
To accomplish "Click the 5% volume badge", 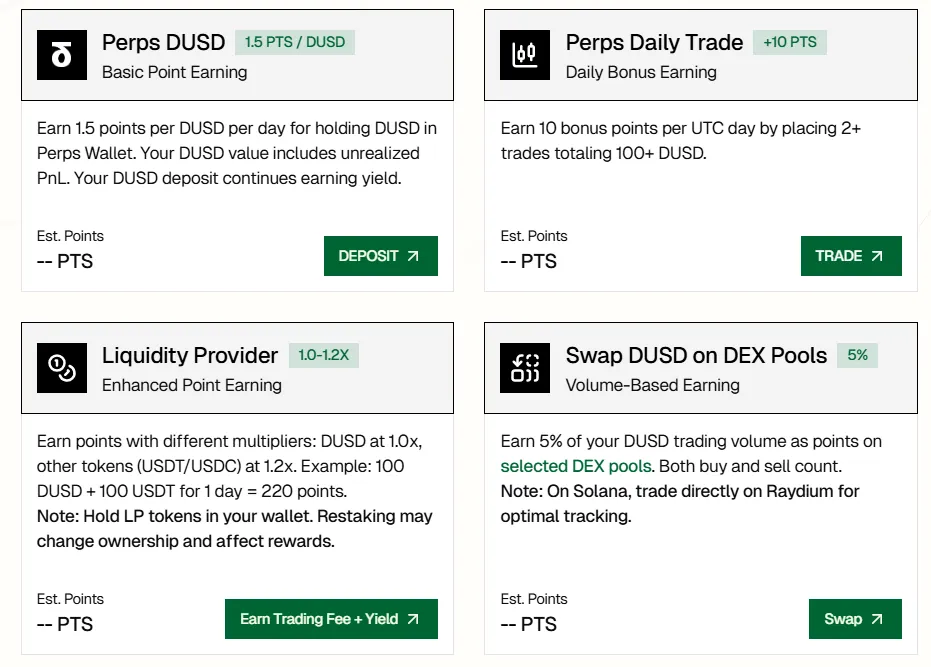I will pos(858,355).
